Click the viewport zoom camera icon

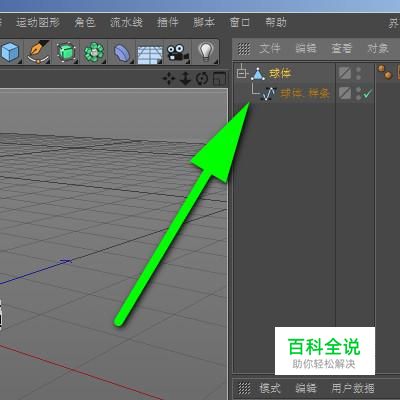[x=185, y=79]
